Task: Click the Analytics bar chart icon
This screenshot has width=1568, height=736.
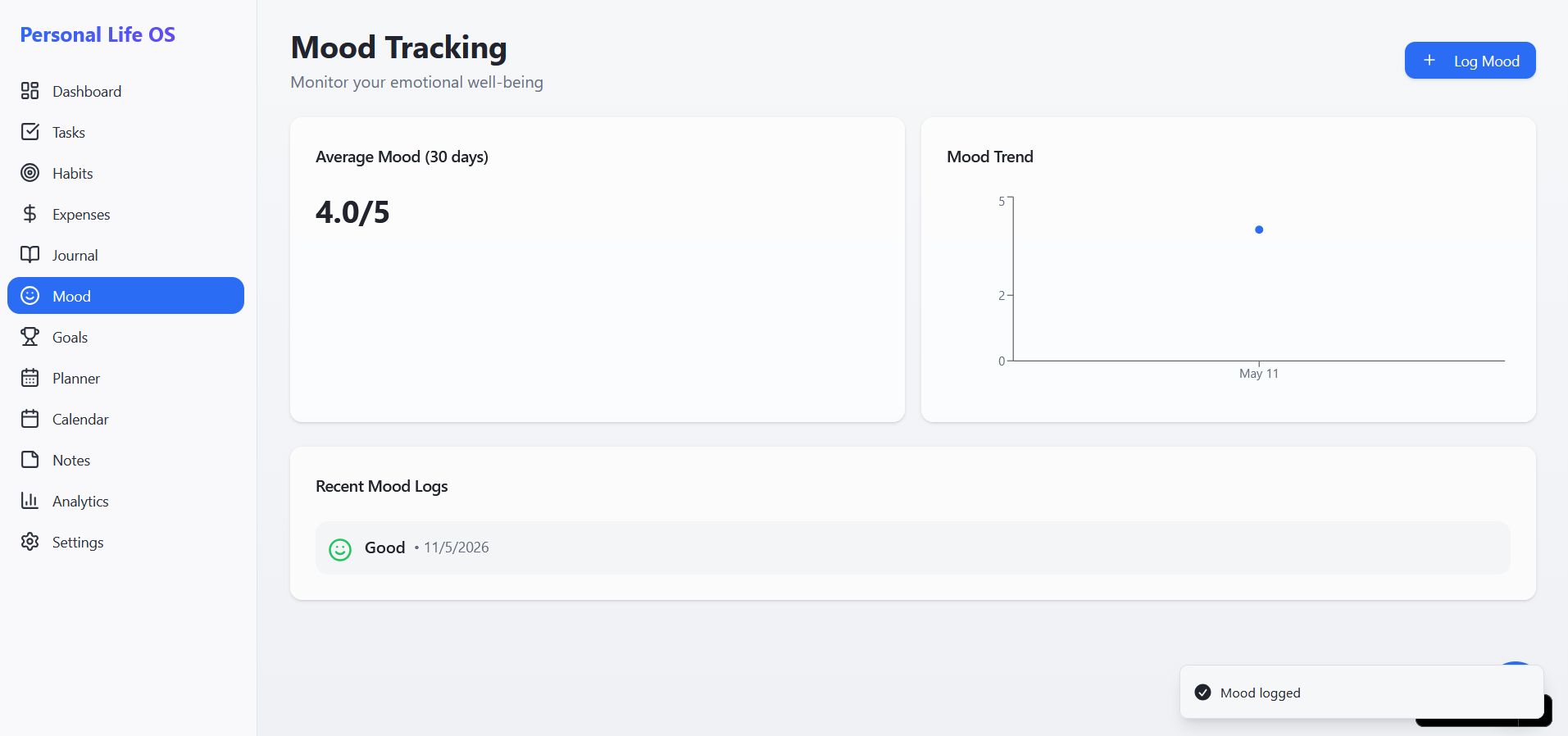Action: click(30, 501)
